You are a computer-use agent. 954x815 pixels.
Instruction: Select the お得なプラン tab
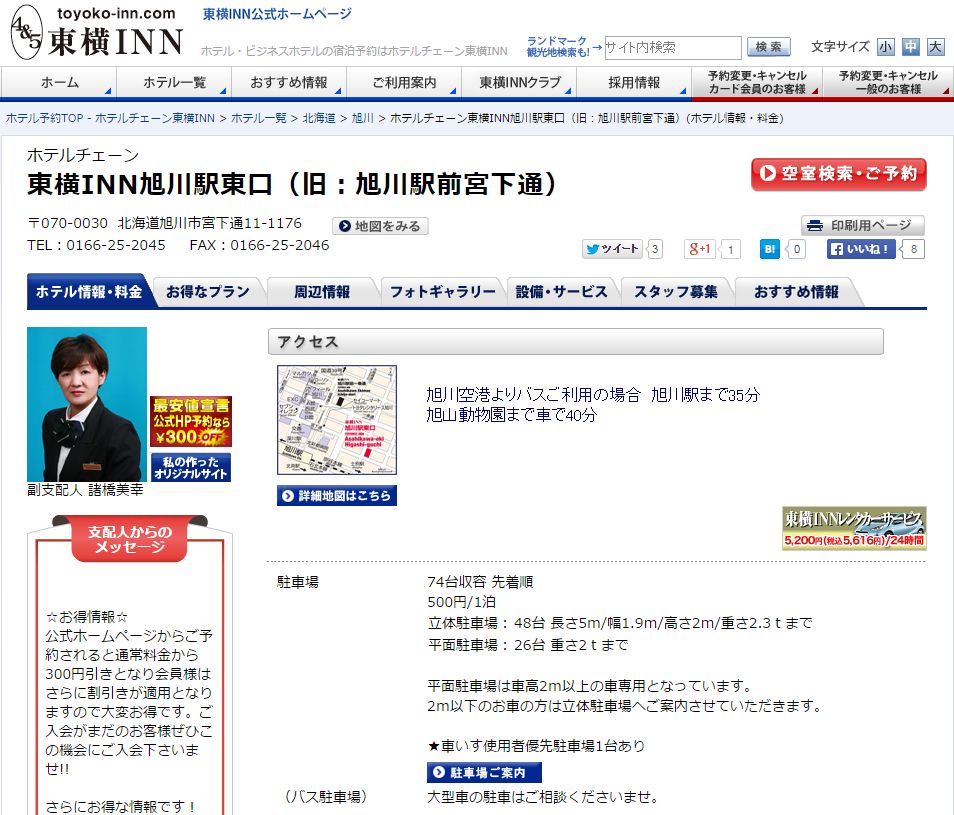pos(207,292)
